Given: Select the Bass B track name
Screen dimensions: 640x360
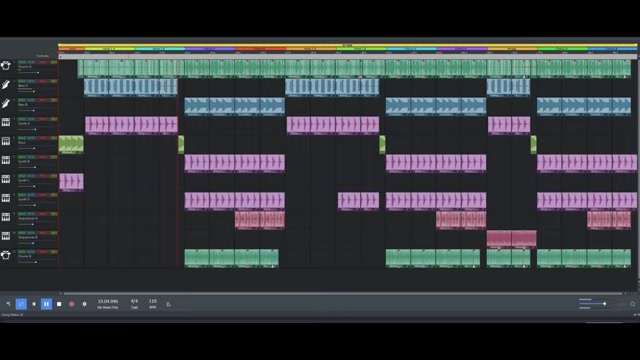Looking at the screenshot, I should point(23,104).
